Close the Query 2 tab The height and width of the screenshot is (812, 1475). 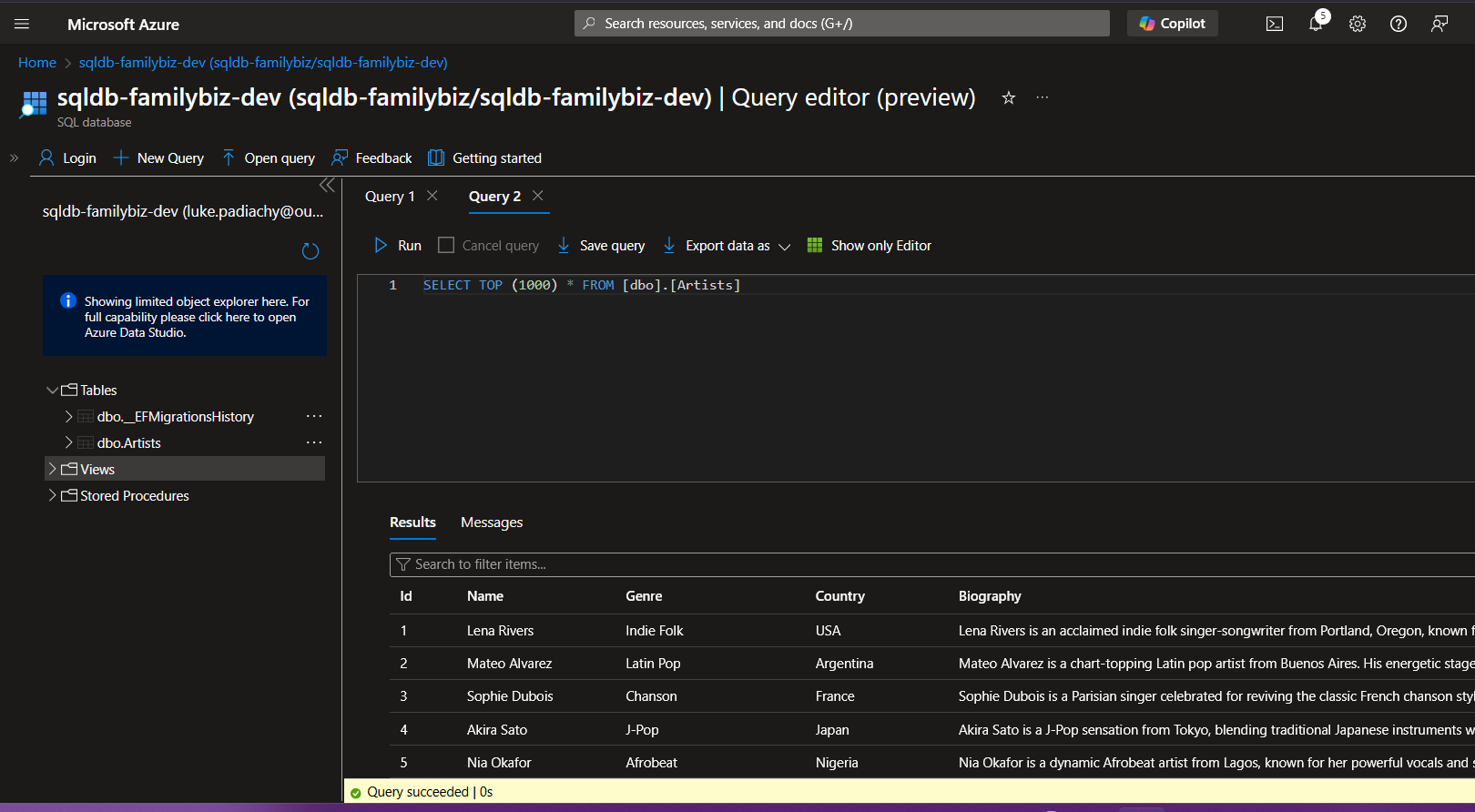click(x=538, y=196)
